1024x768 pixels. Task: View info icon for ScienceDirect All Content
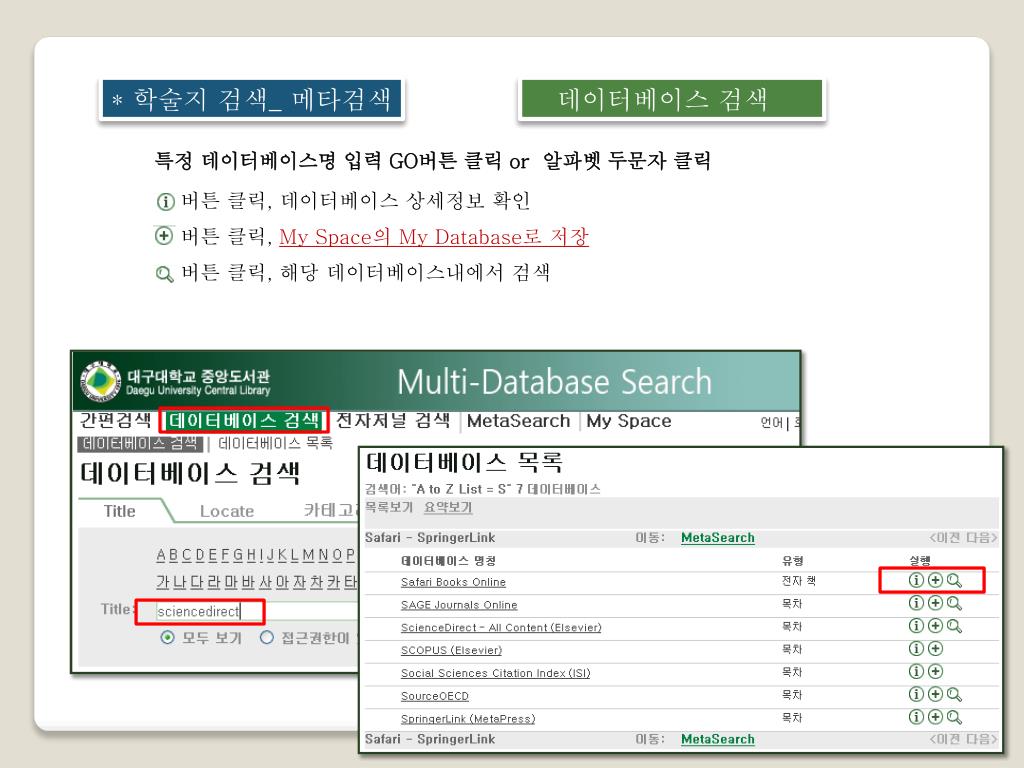click(x=916, y=626)
